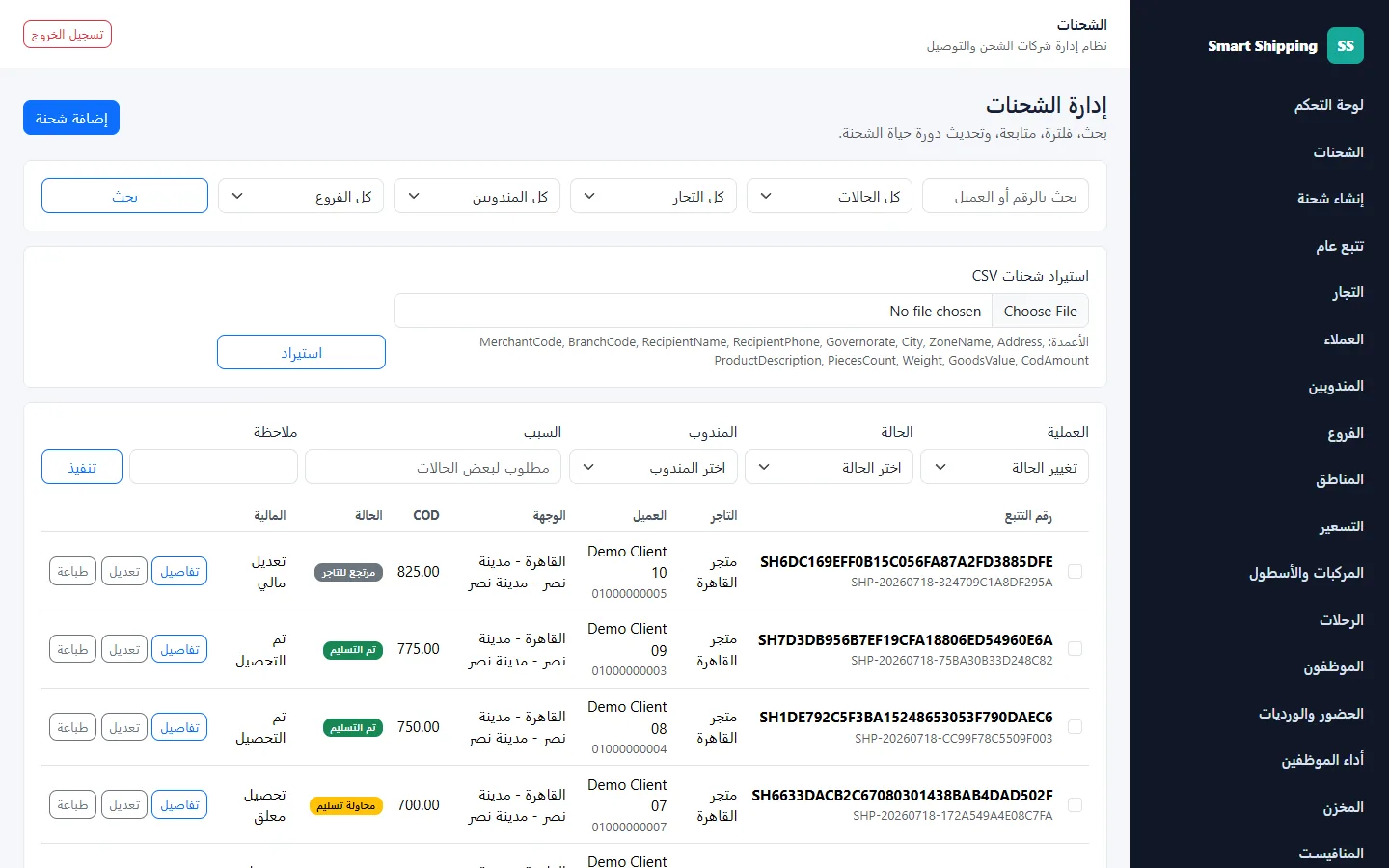Viewport: 1389px width, 868px height.
Task: Click the إضافة شحنة add shipment button
Action: (71, 118)
